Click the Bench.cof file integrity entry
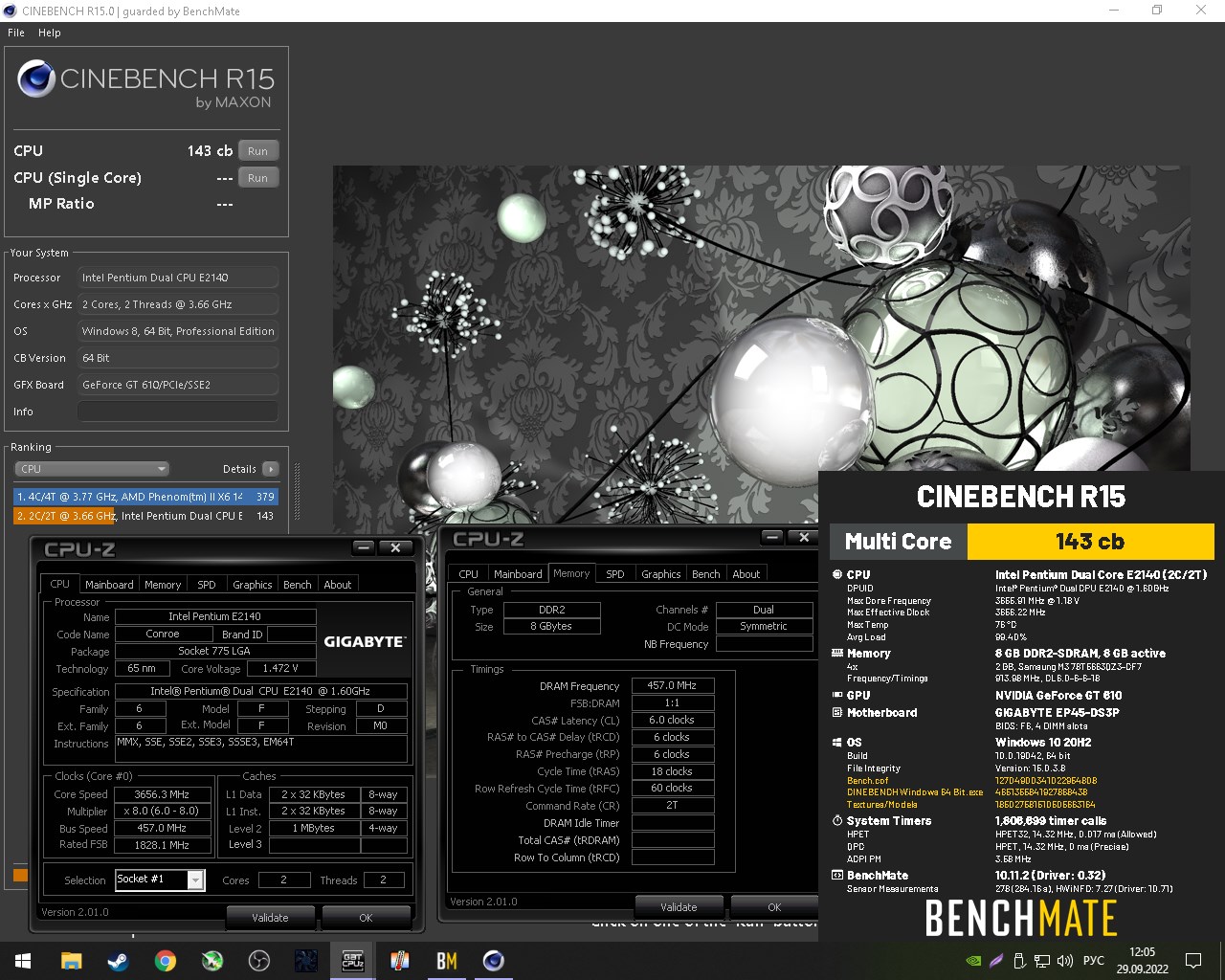The image size is (1225, 980). [868, 781]
